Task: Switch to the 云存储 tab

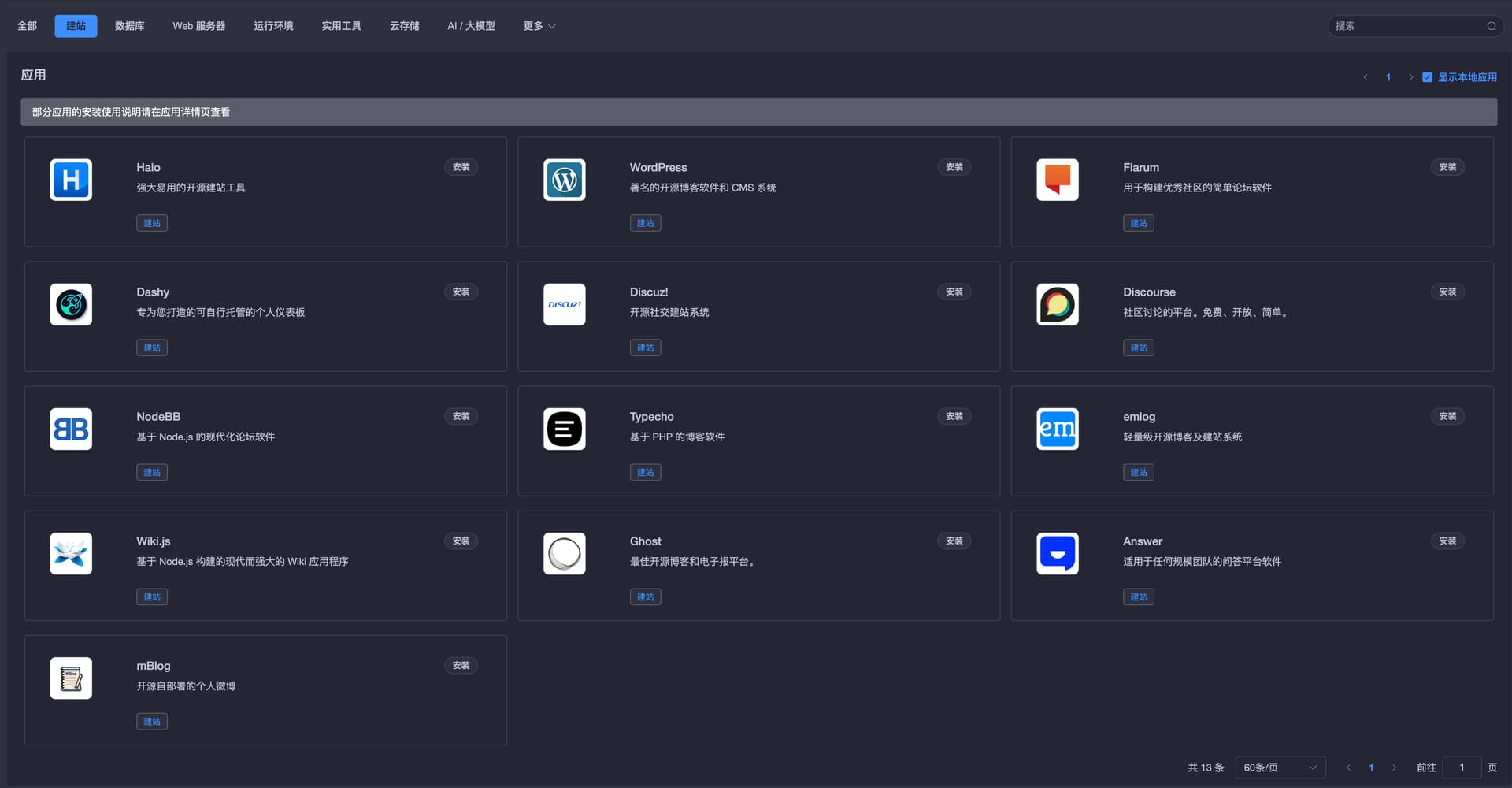Action: point(404,26)
